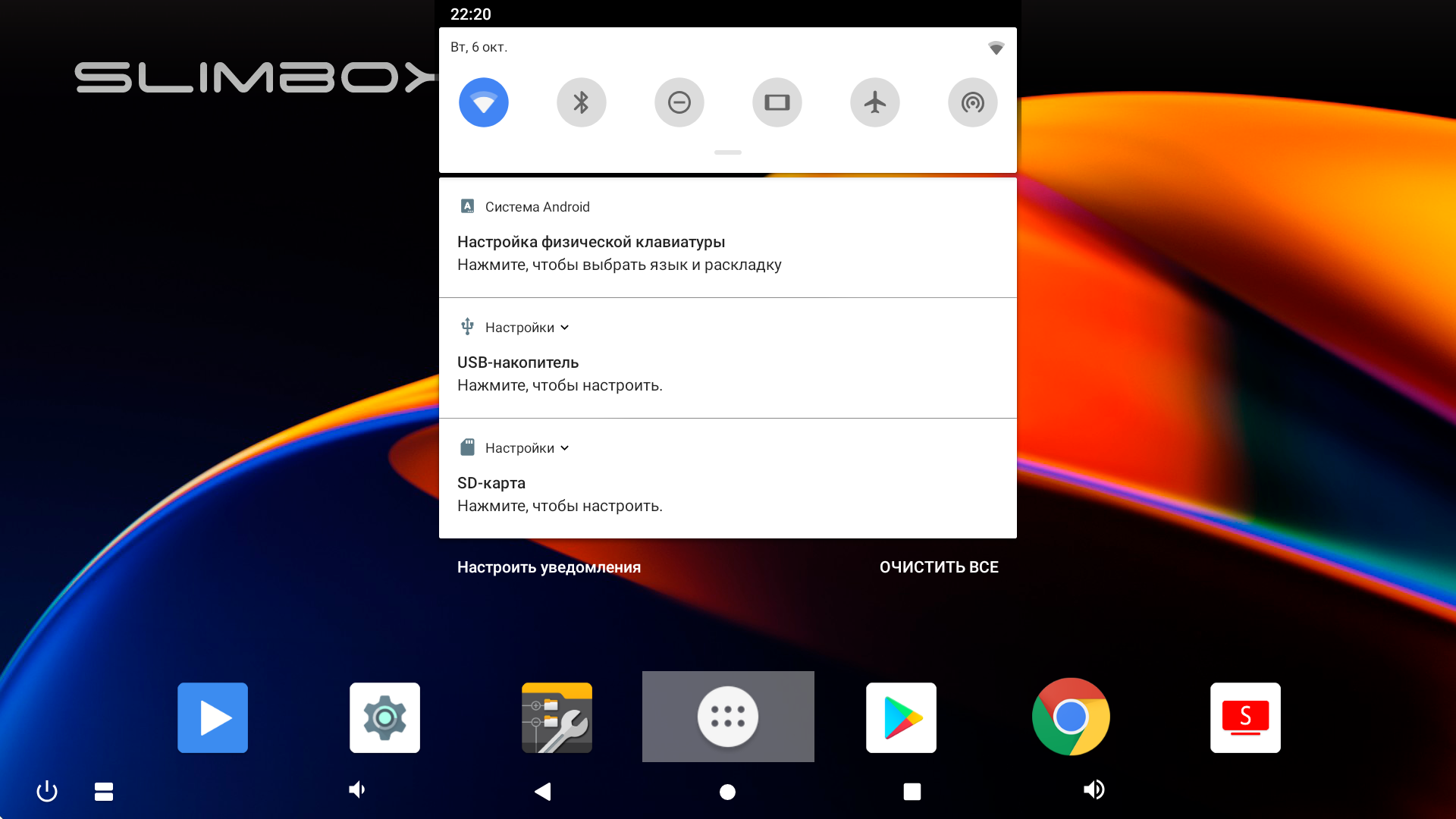Screen dimensions: 1456x819
Task: Launch Google Play Store
Action: click(901, 717)
